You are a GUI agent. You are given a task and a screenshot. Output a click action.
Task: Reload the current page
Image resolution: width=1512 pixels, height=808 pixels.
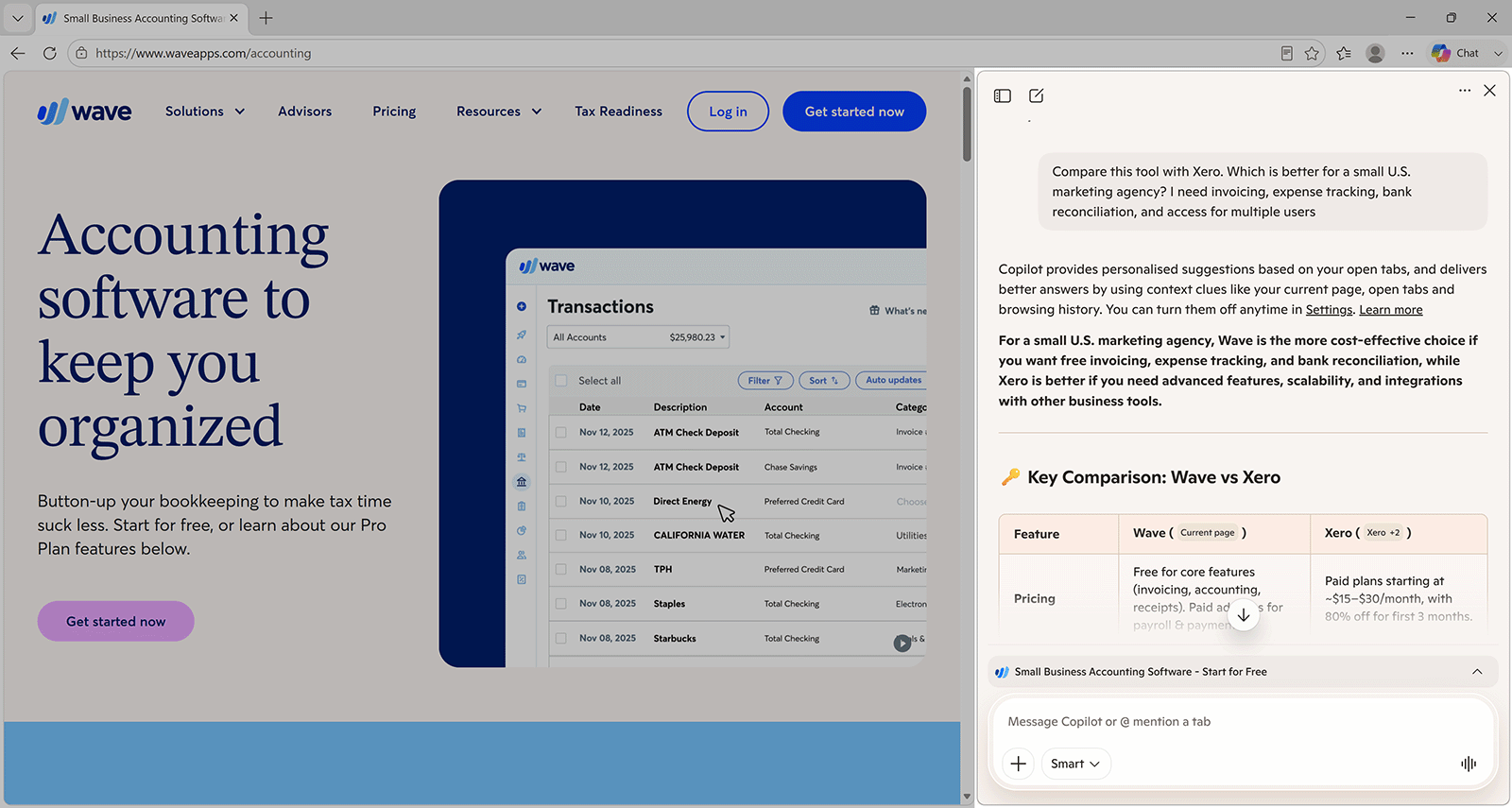click(x=49, y=53)
